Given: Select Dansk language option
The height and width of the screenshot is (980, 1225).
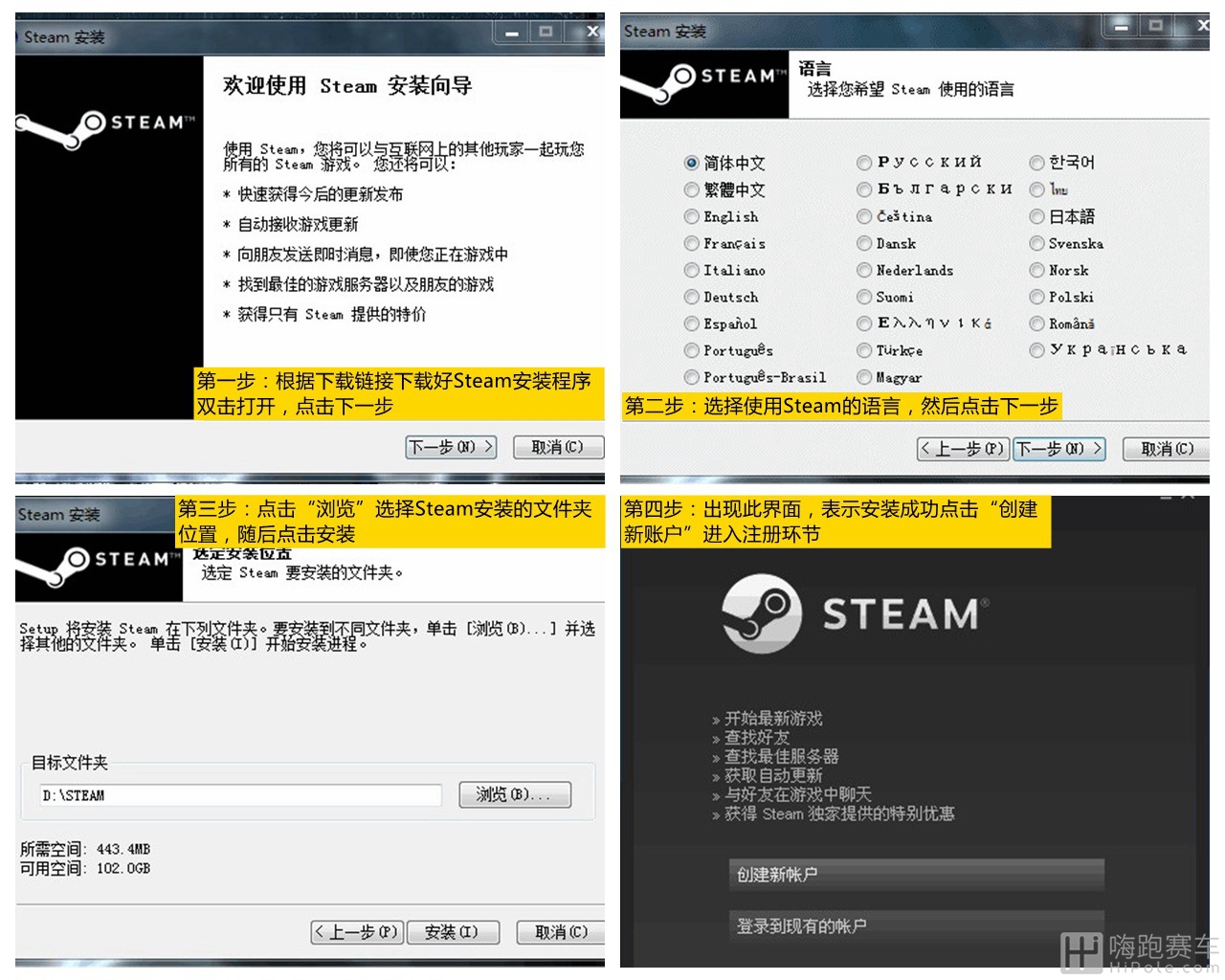Looking at the screenshot, I should click(x=864, y=243).
